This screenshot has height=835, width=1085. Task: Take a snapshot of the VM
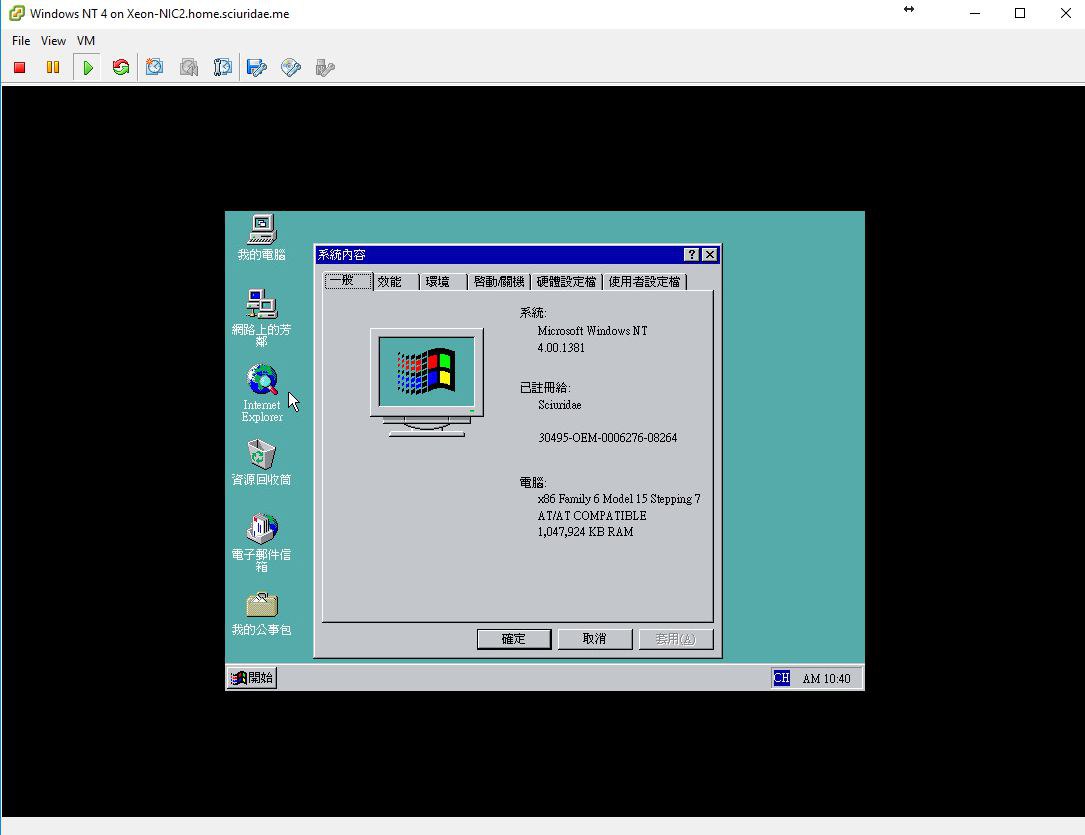[154, 67]
